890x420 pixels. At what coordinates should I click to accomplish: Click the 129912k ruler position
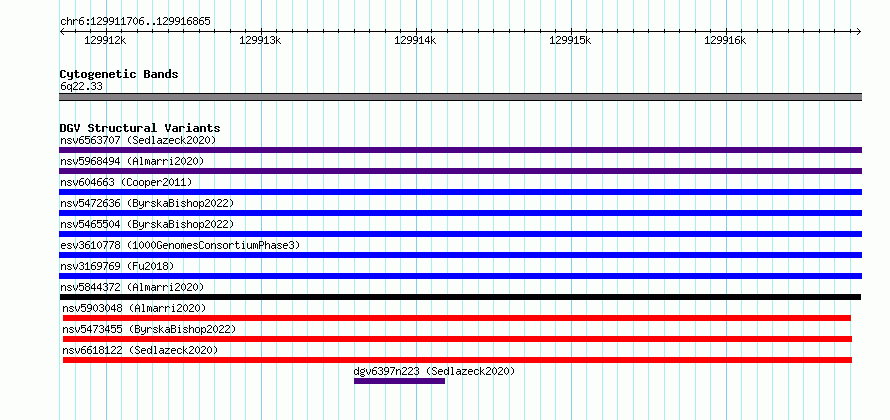tap(105, 40)
